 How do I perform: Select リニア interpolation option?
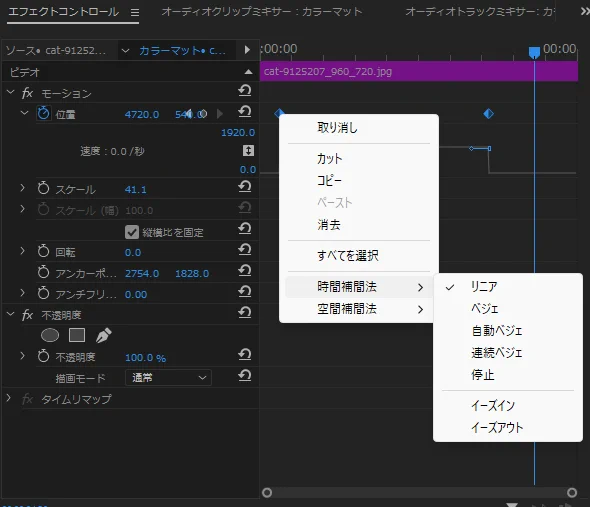click(508, 287)
